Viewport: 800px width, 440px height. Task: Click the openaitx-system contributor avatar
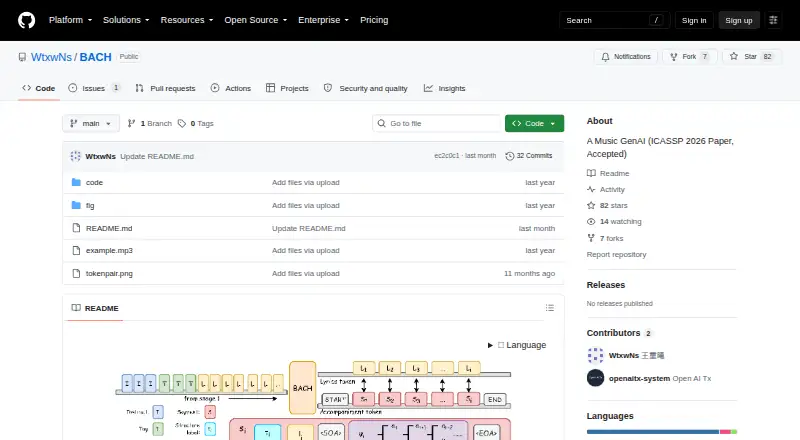tap(595, 378)
